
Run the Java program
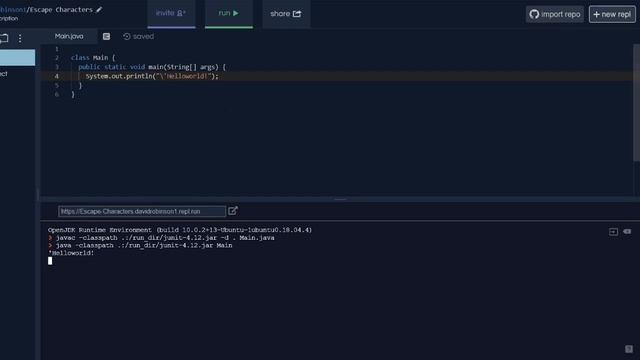tap(229, 13)
